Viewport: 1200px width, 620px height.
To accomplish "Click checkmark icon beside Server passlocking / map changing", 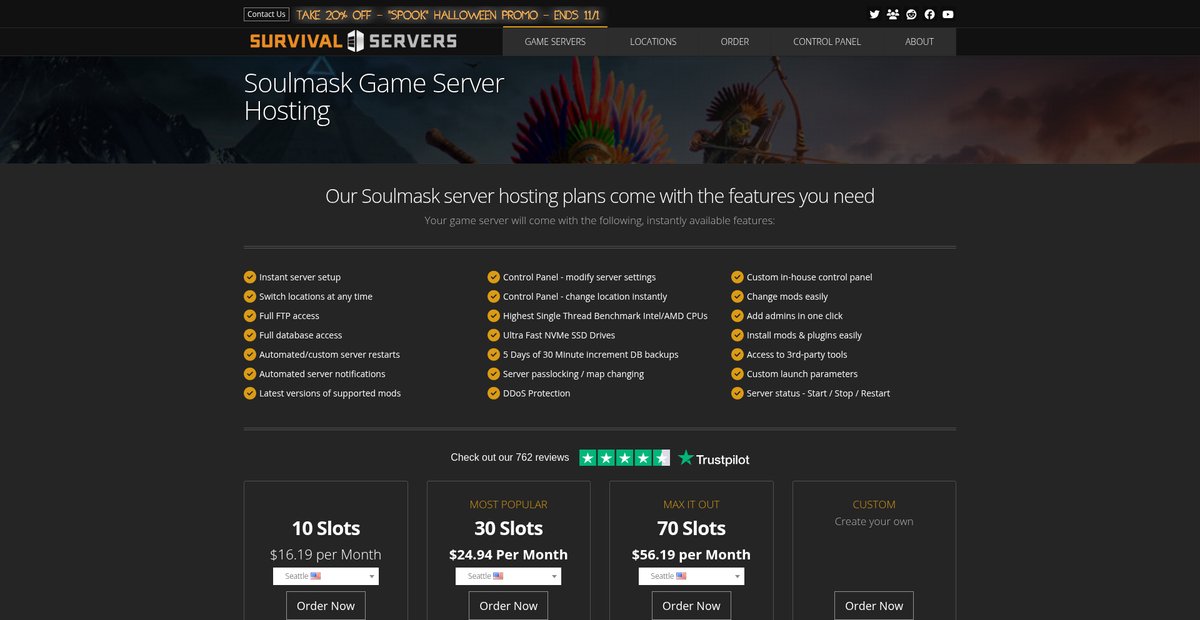I will [494, 374].
